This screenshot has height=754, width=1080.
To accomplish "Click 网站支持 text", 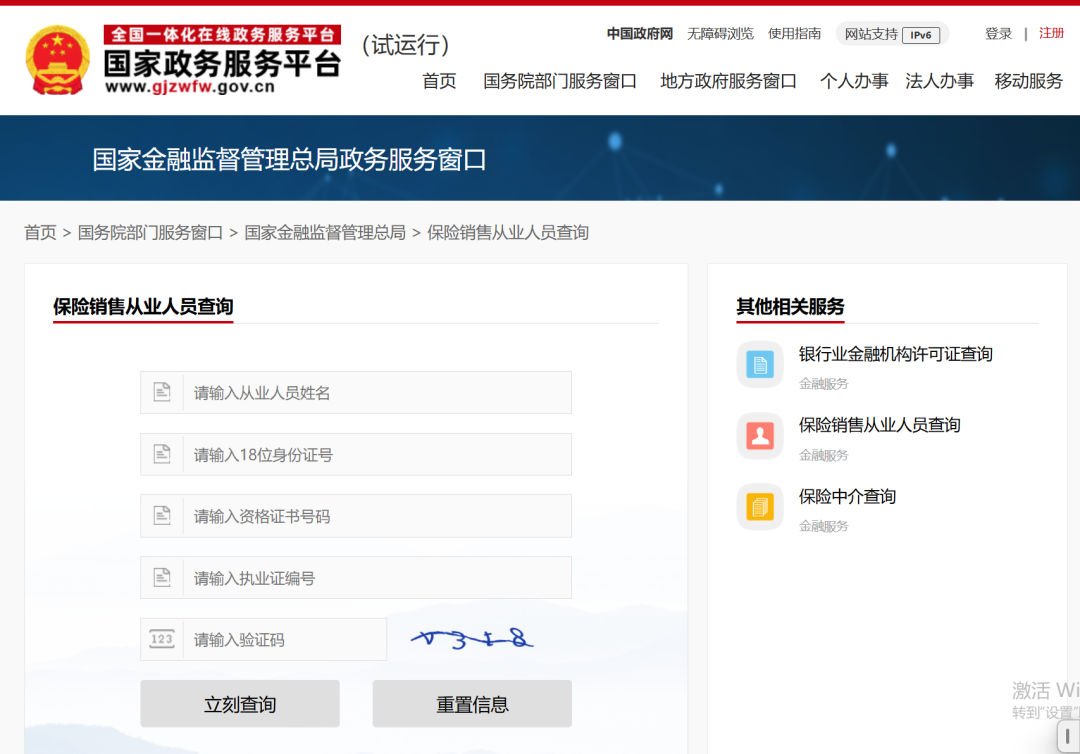I will click(871, 34).
